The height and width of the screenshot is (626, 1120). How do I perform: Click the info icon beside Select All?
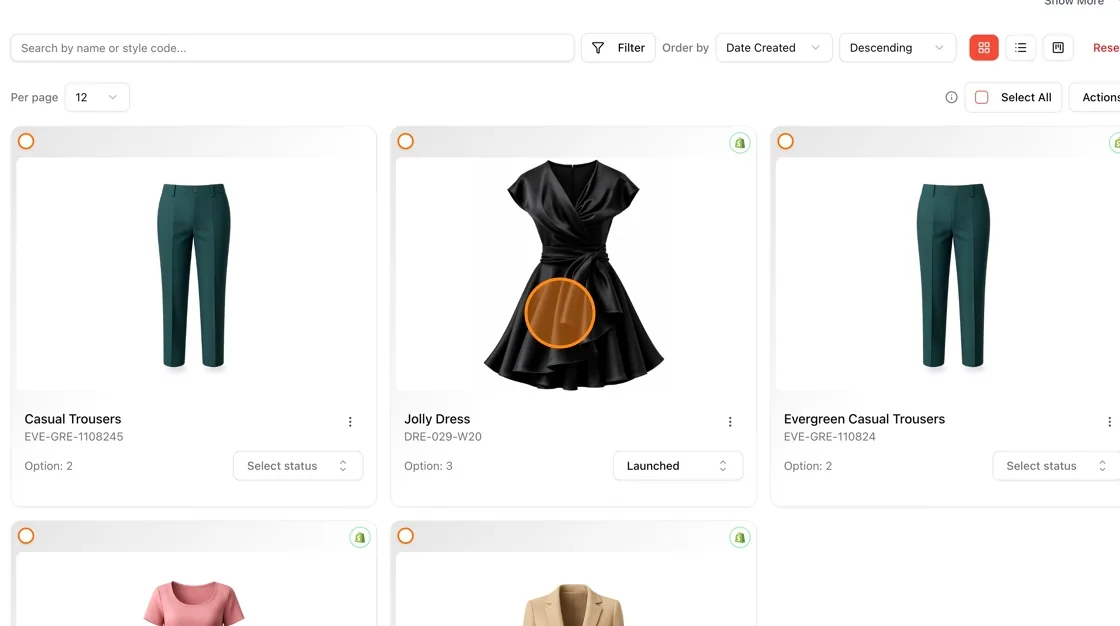[x=951, y=97]
